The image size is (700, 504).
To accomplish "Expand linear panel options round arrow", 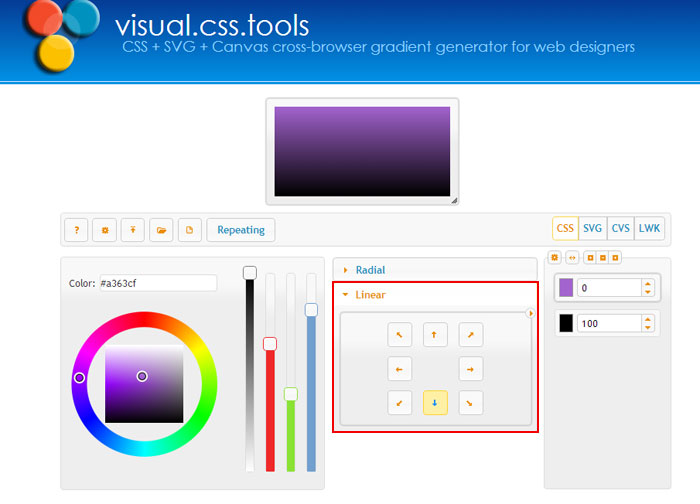I will point(530,313).
